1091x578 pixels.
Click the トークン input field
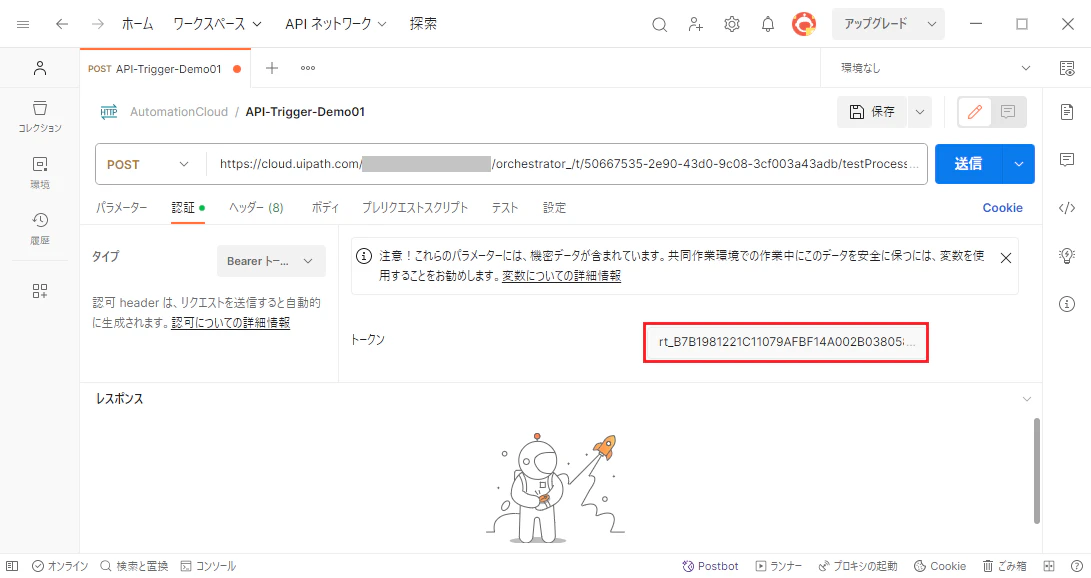pos(786,342)
